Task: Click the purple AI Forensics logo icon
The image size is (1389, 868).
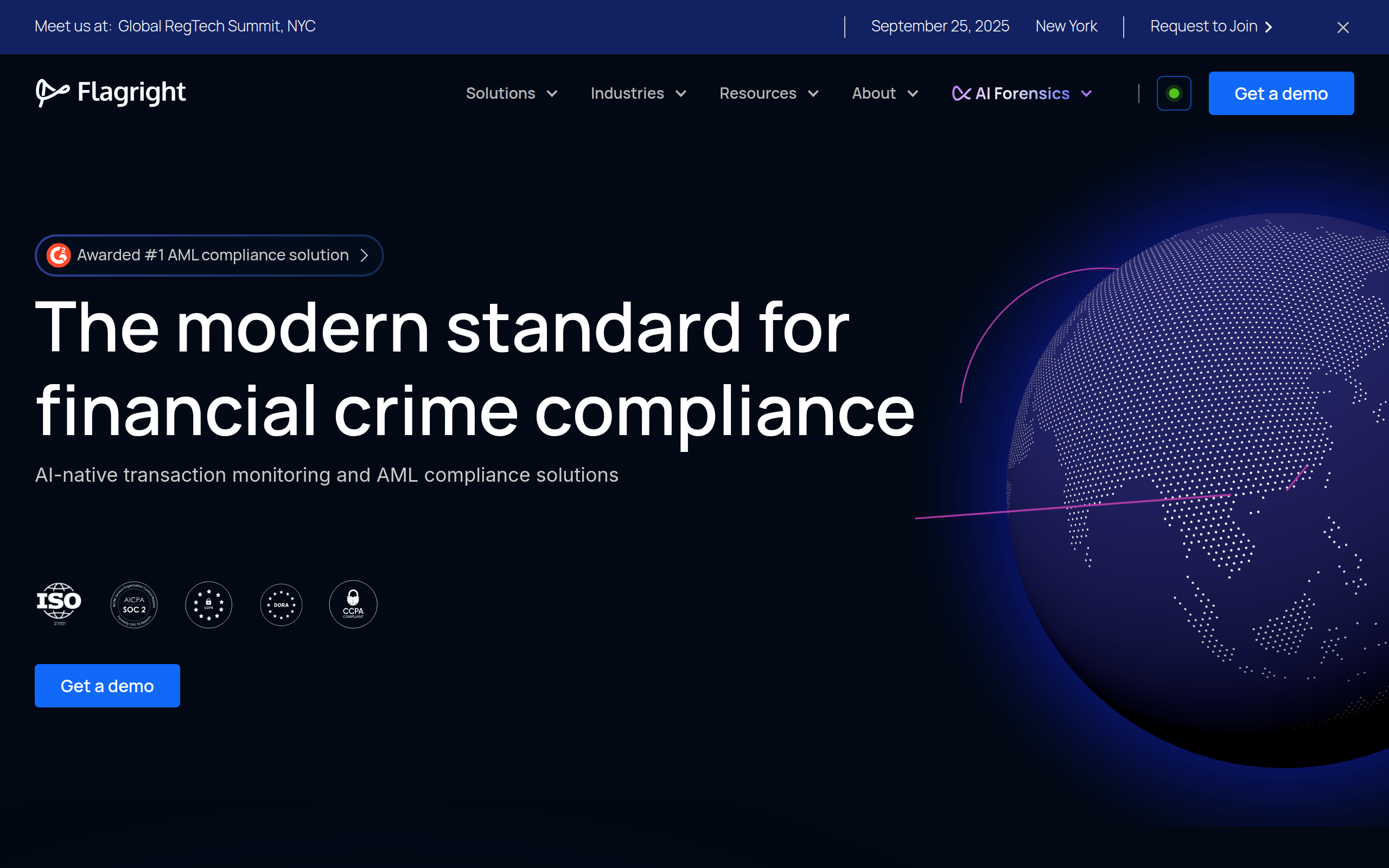Action: 961,93
